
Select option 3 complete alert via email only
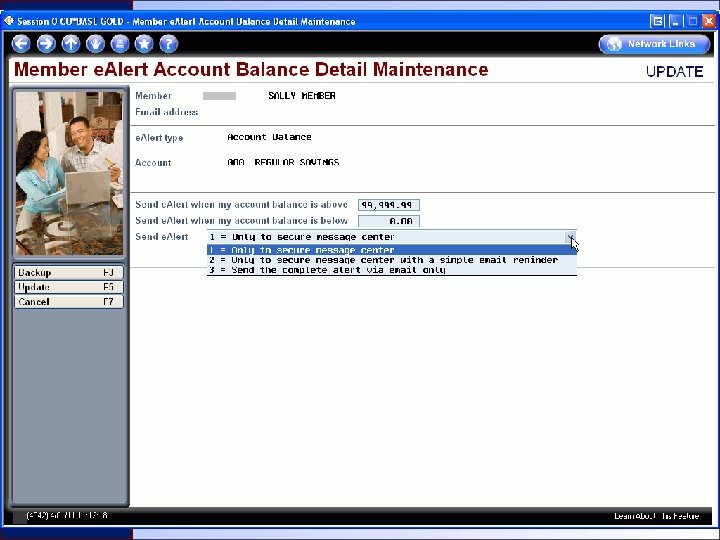392,270
